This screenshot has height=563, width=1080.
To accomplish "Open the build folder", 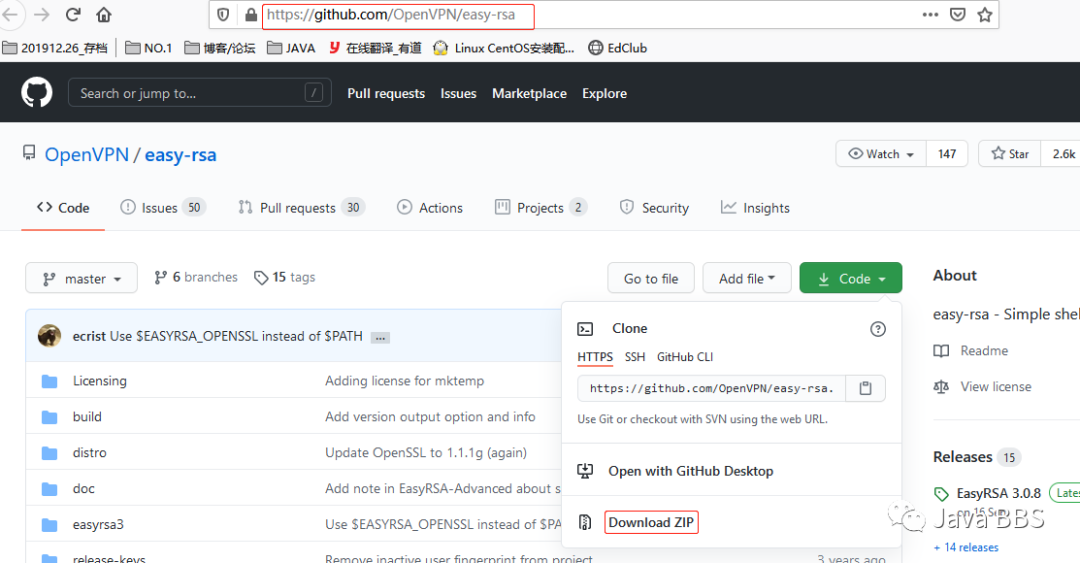I will pos(87,417).
